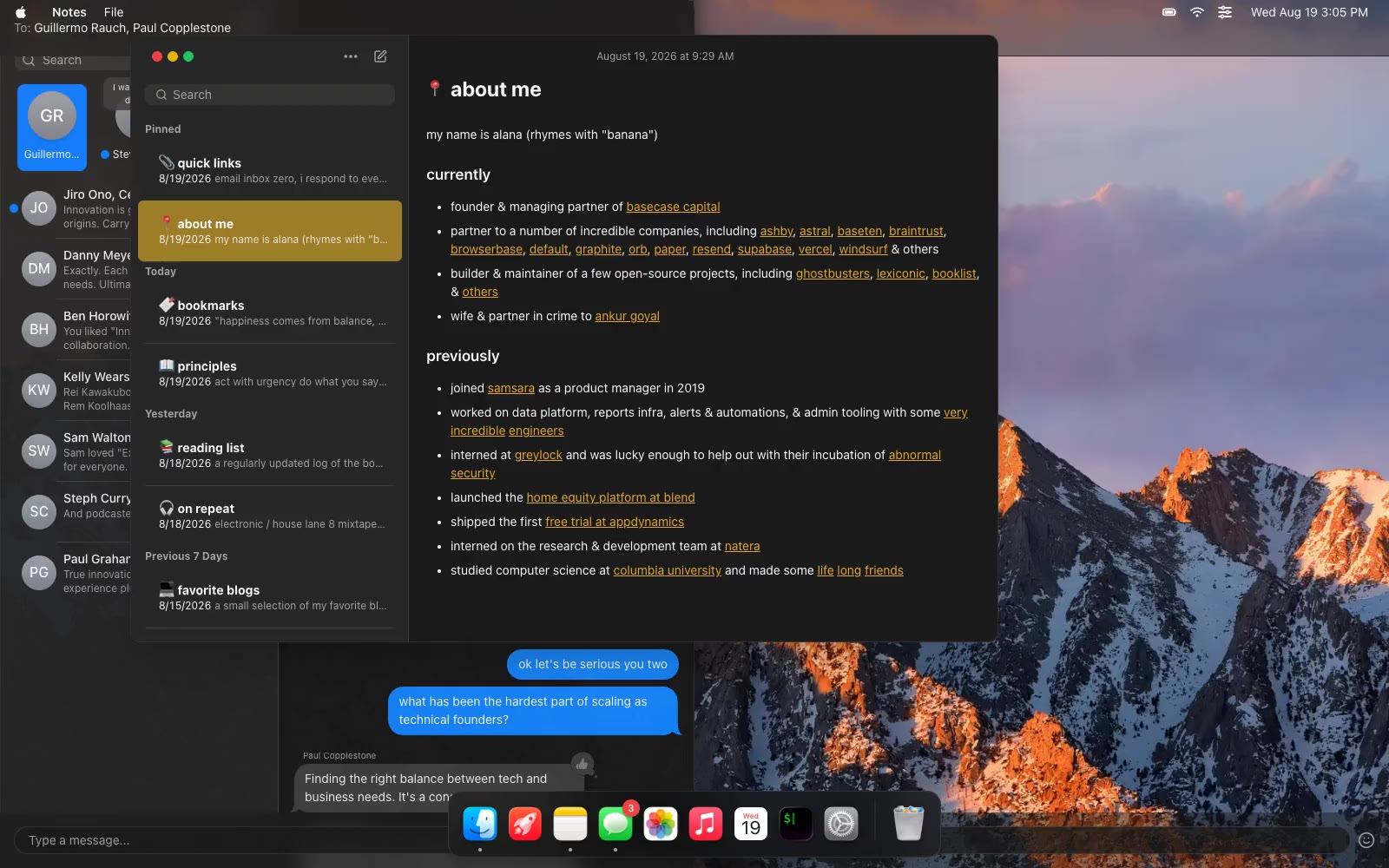Focus the notes Search field
This screenshot has height=868, width=1389.
coord(270,95)
